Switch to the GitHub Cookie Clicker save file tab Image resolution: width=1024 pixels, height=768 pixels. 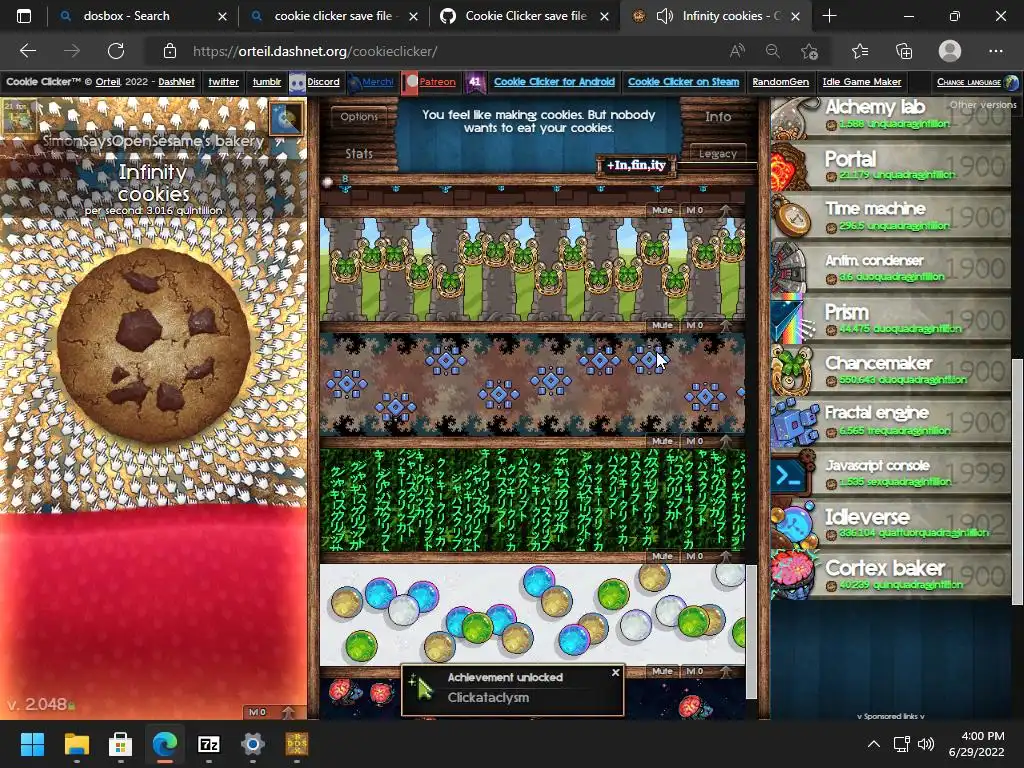(526, 16)
